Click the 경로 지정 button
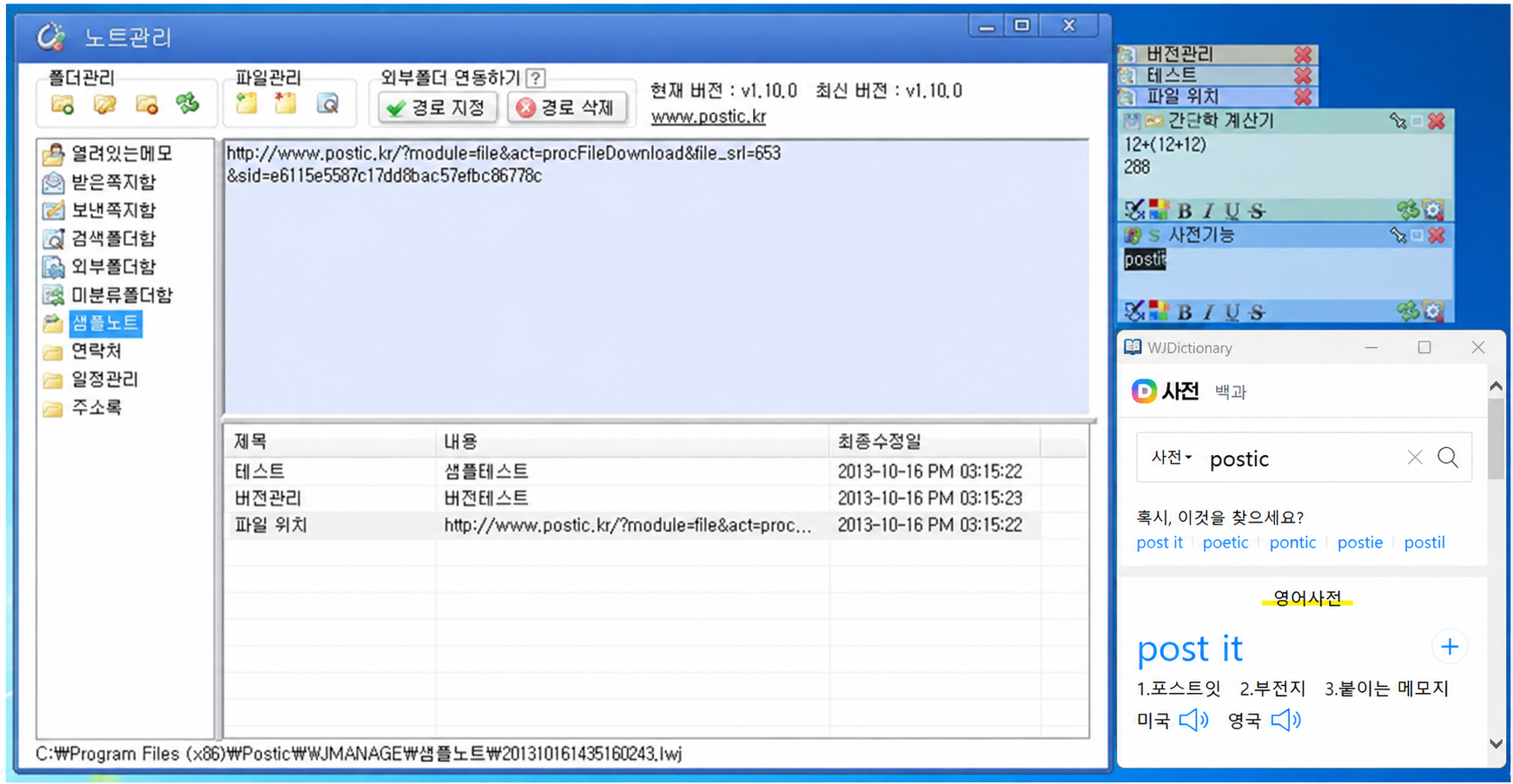This screenshot has height=784, width=1513. (437, 108)
